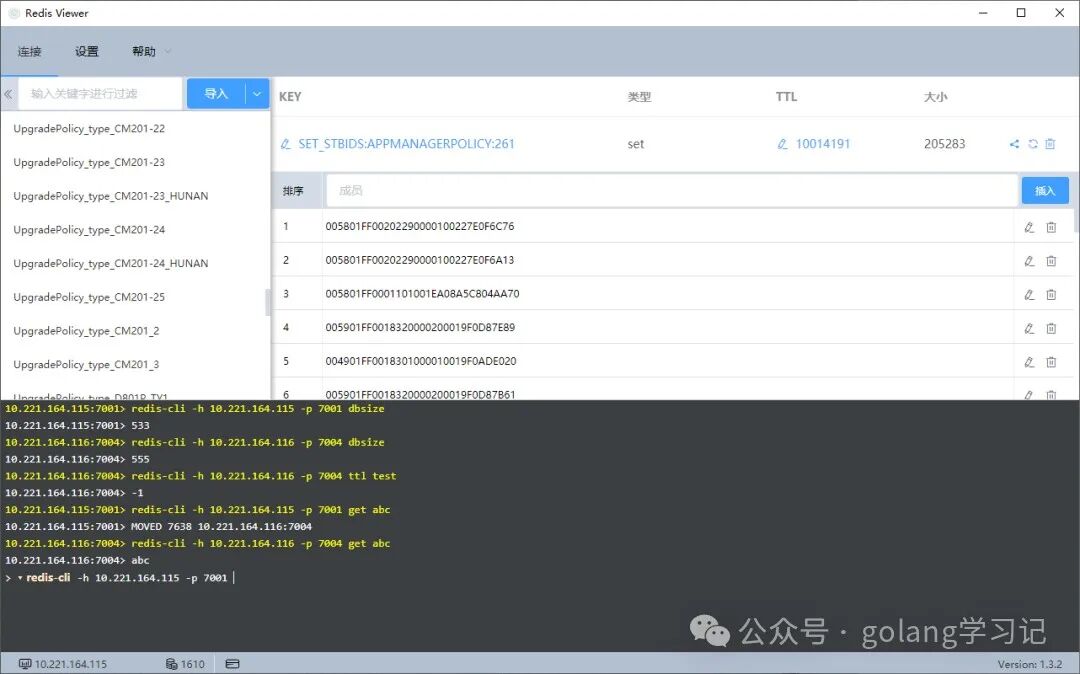The image size is (1080, 674).
Task: Delete member row 5 ending 0ADE020
Action: coord(1051,362)
